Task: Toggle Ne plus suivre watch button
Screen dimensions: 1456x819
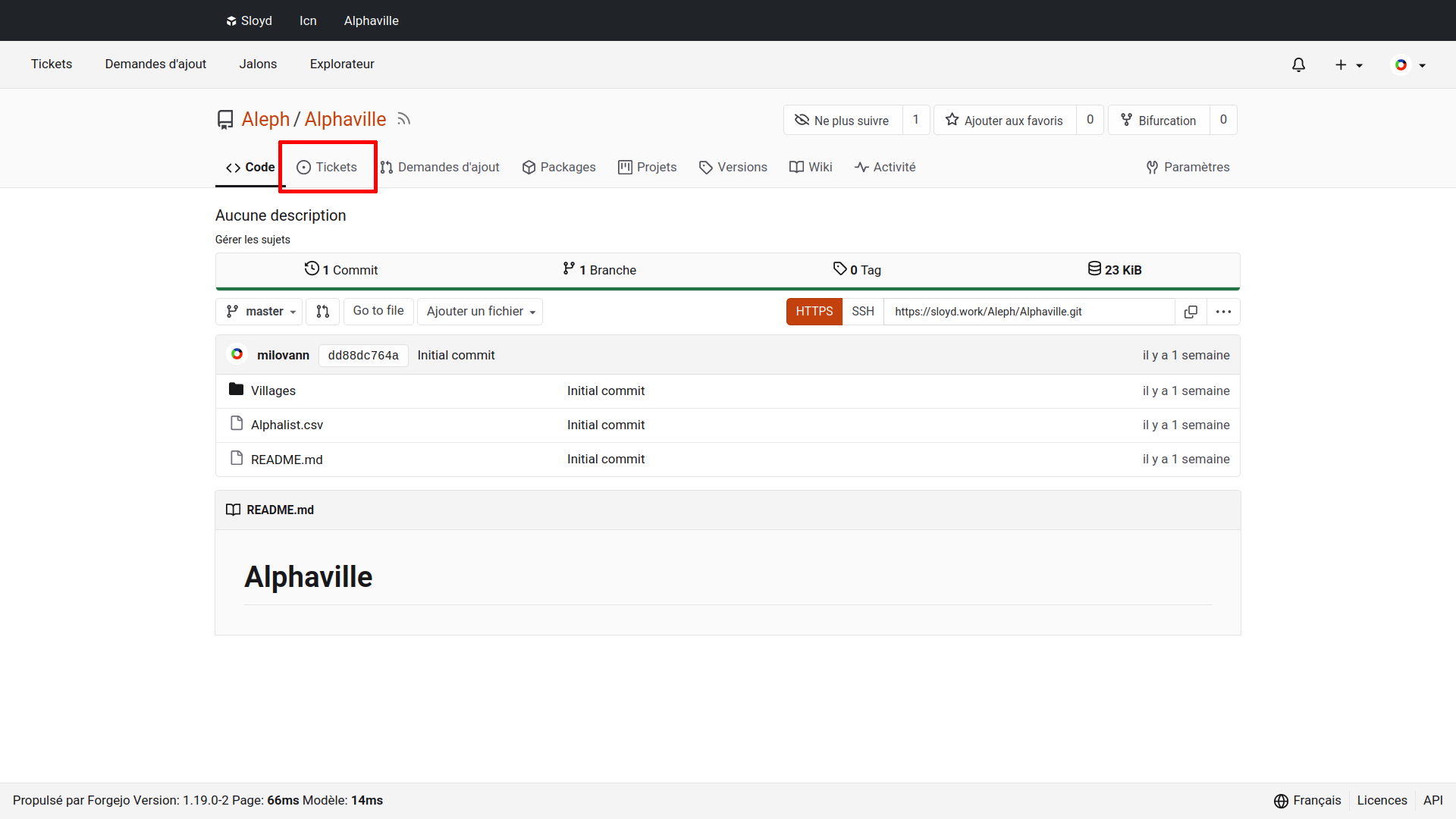Action: pyautogui.click(x=843, y=121)
